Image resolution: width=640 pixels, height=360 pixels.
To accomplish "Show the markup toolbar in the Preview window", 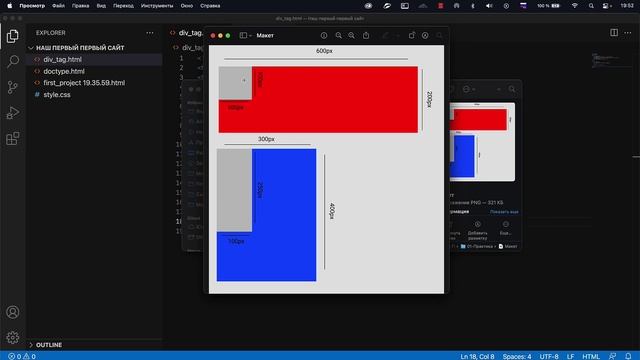I will click(x=425, y=36).
